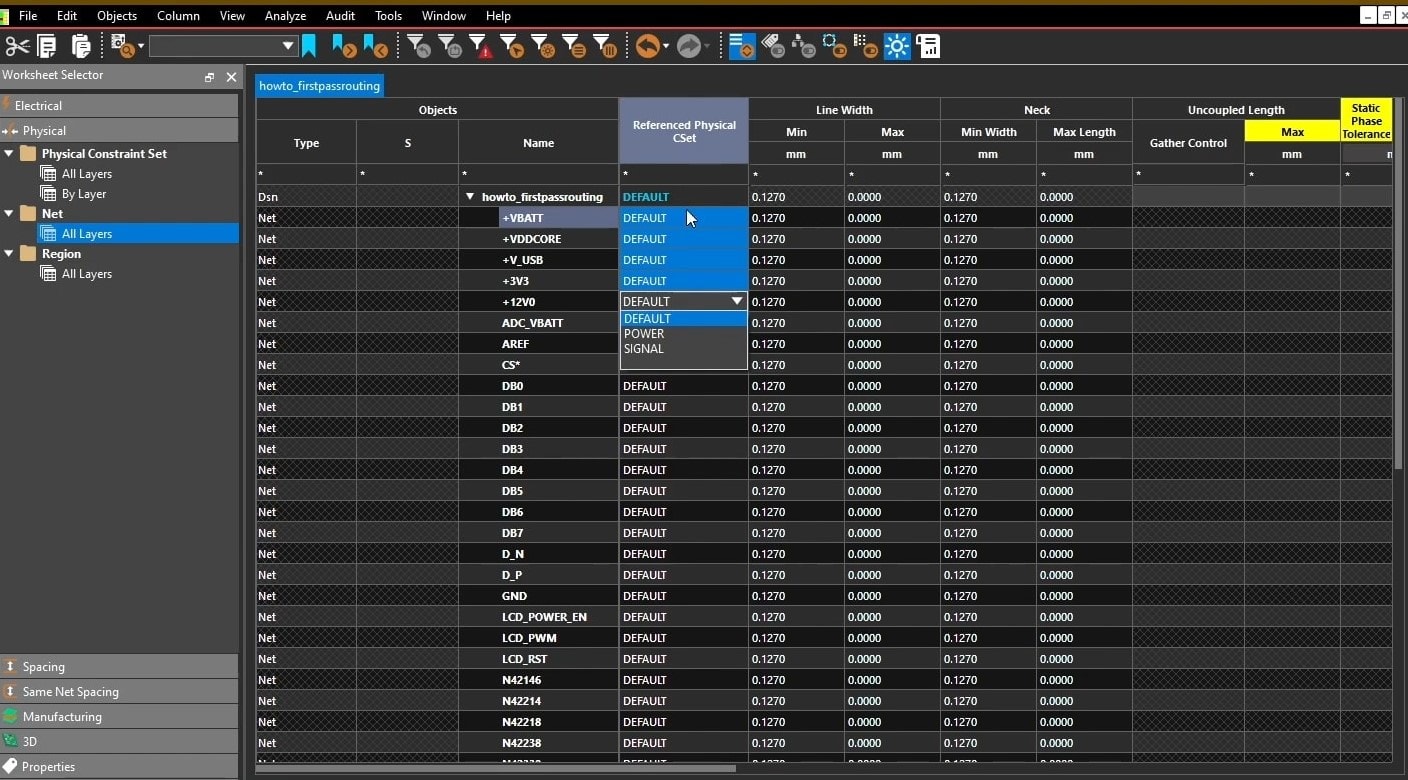Choose SIGNAL from the CSet dropdown list

[x=683, y=349]
